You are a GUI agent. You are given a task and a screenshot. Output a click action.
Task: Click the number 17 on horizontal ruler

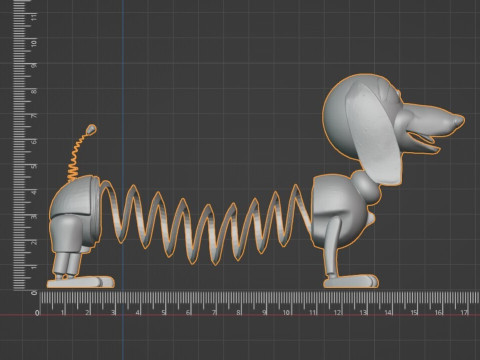(464, 312)
